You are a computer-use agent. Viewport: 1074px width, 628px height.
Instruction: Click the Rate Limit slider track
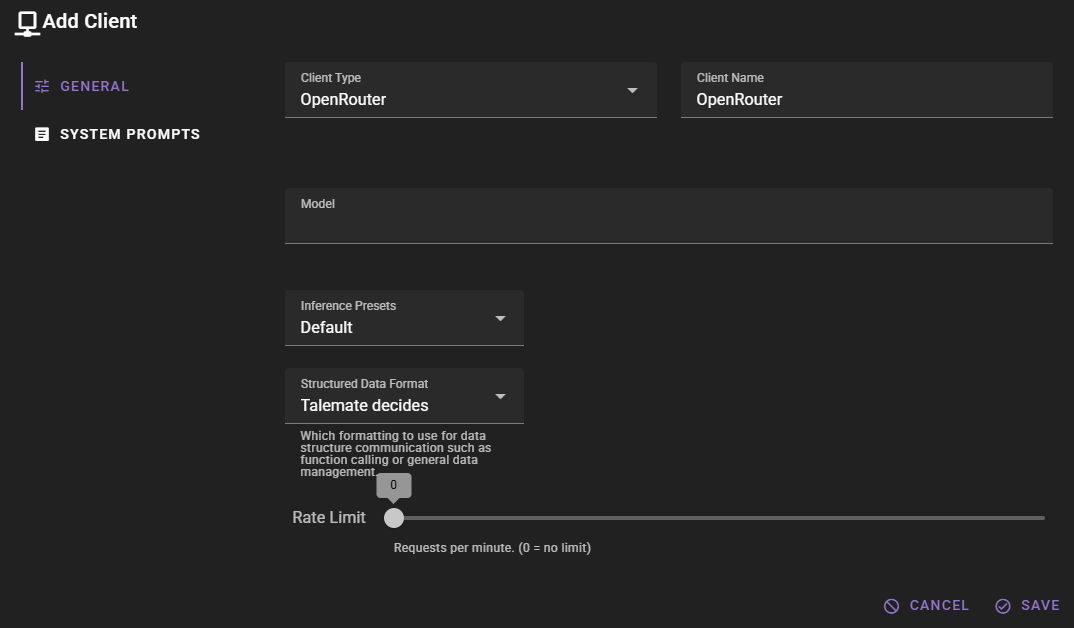(x=719, y=518)
